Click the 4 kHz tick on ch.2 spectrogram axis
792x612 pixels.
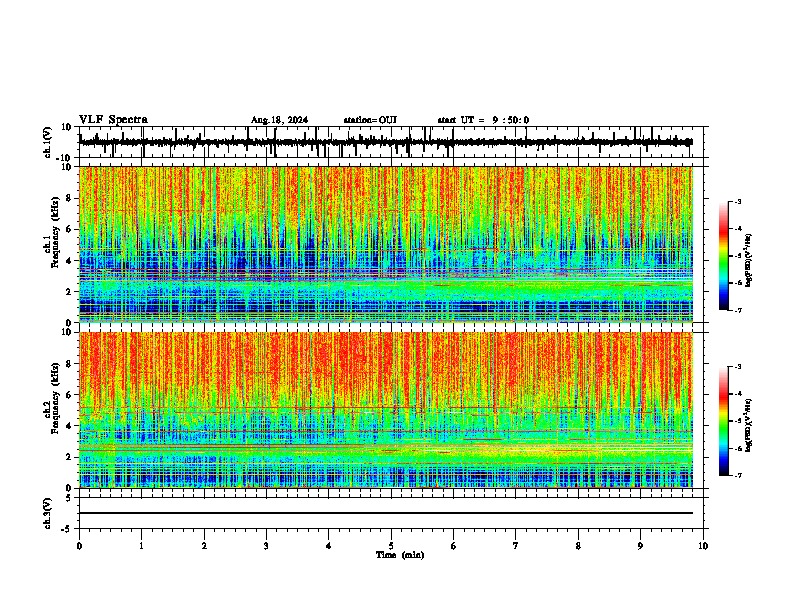tap(70, 426)
